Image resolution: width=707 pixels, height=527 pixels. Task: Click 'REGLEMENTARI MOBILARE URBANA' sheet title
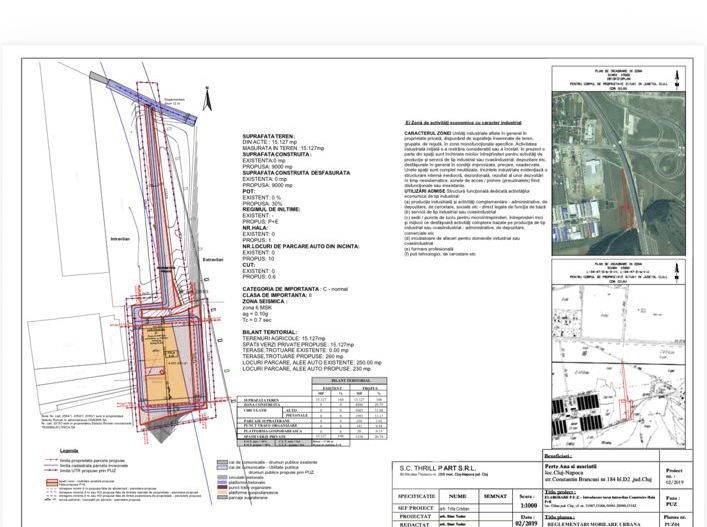pyautogui.click(x=594, y=524)
